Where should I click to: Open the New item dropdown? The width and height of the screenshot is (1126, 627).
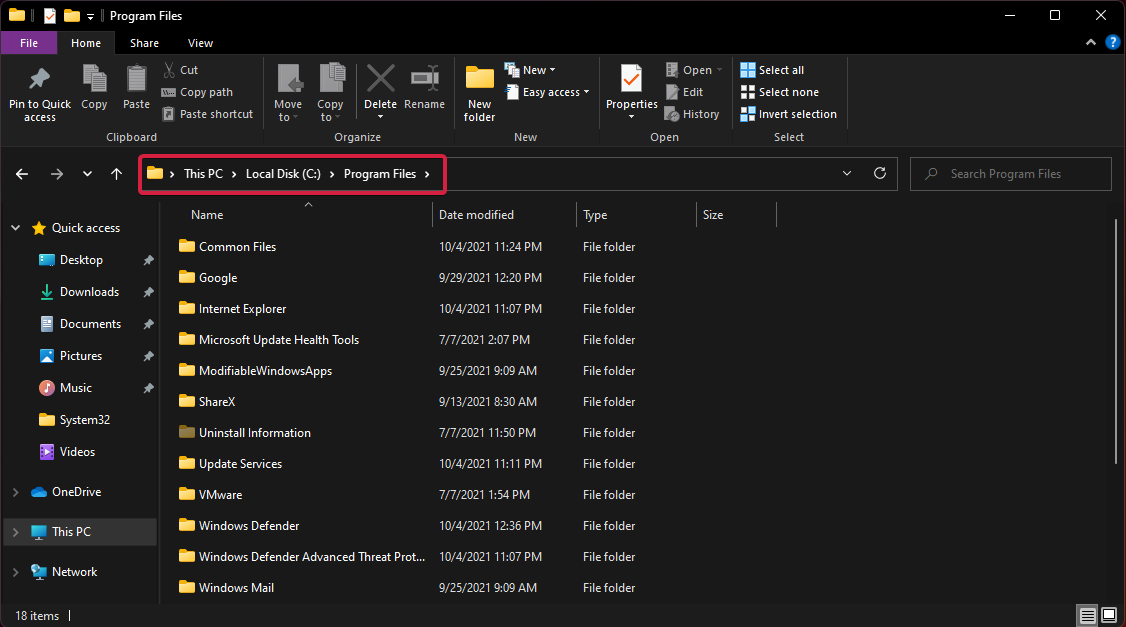533,69
